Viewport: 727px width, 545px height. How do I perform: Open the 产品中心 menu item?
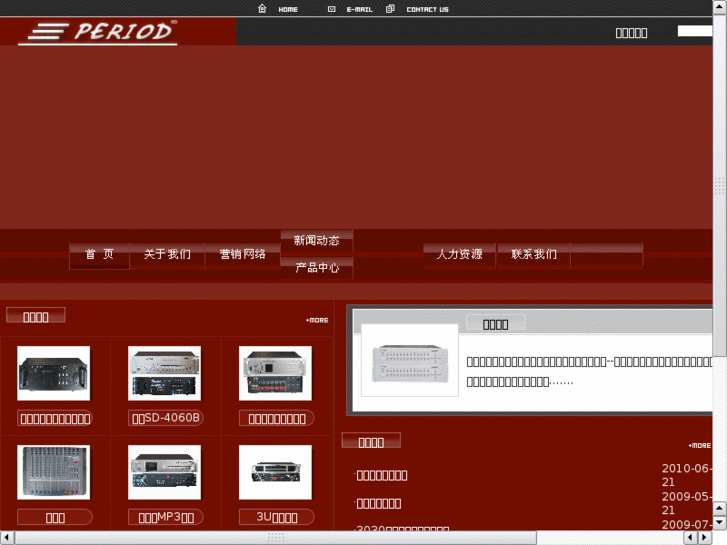pyautogui.click(x=317, y=268)
